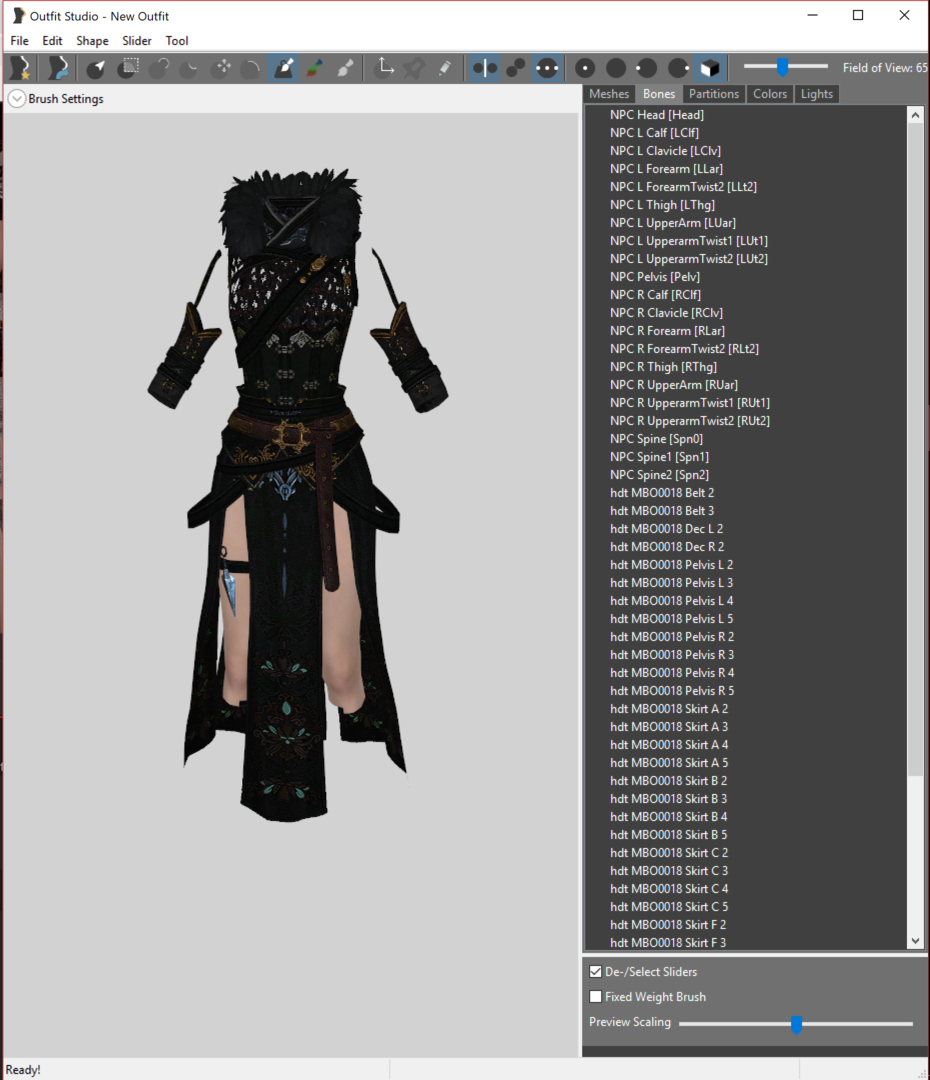Select bone 'NPC Pelvis [Pelv]'
The image size is (930, 1080).
coord(655,277)
